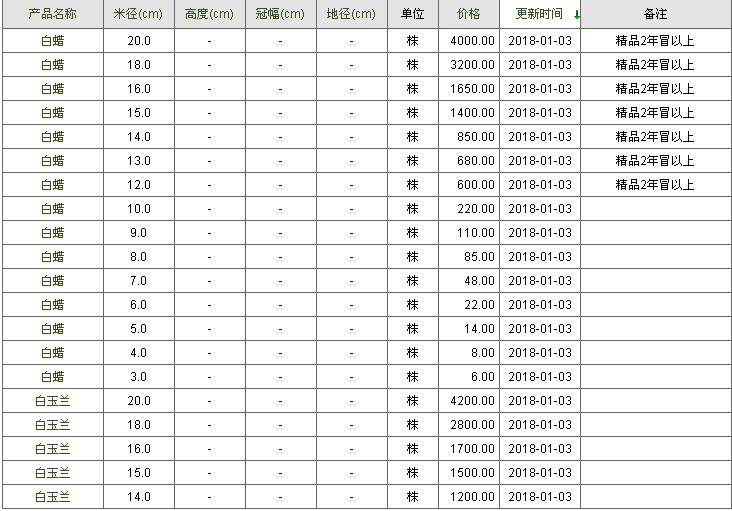Open the 白蜡 product with 米径 10.0

(52, 209)
